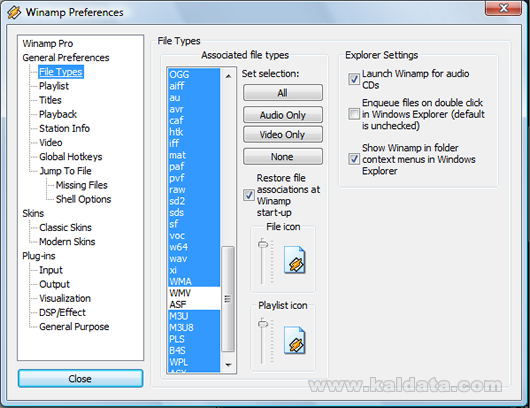Image resolution: width=530 pixels, height=408 pixels.
Task: Select OGG in associated file types
Action: pos(194,75)
